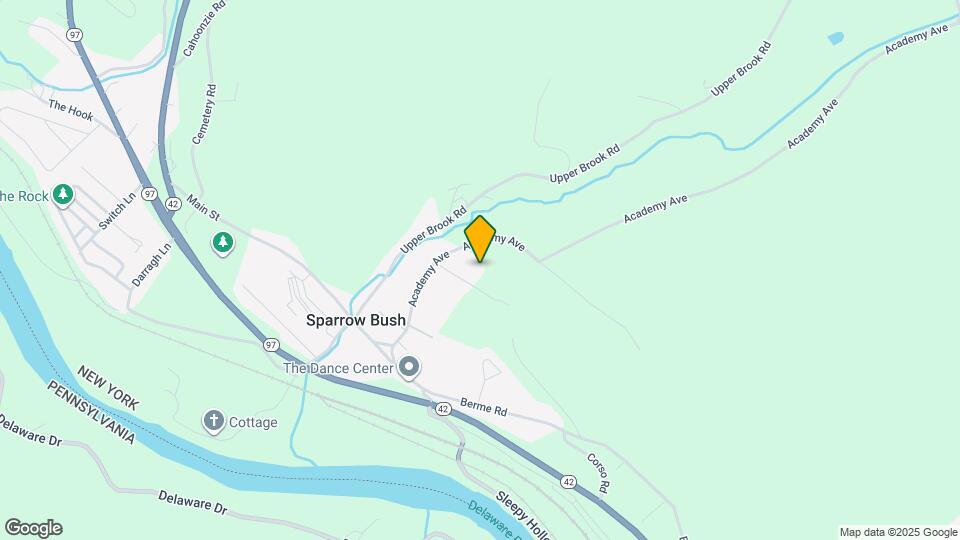Image resolution: width=960 pixels, height=540 pixels.
Task: Click the small pond near Academy Ave
Action: pos(836,39)
